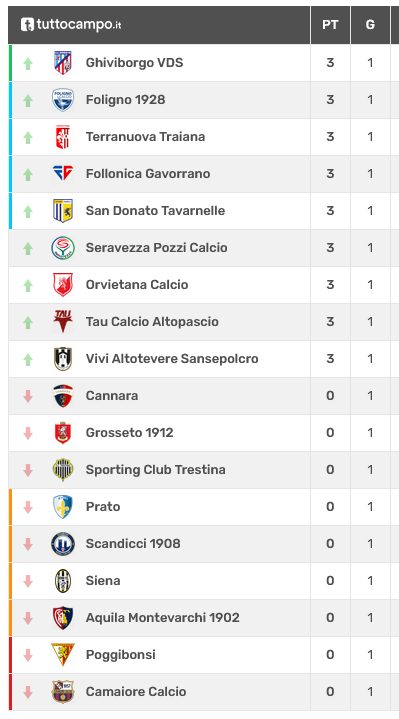Screen dimensions: 399x719
Task: Click the Foligno 1928 team crest
Action: [x=63, y=100]
